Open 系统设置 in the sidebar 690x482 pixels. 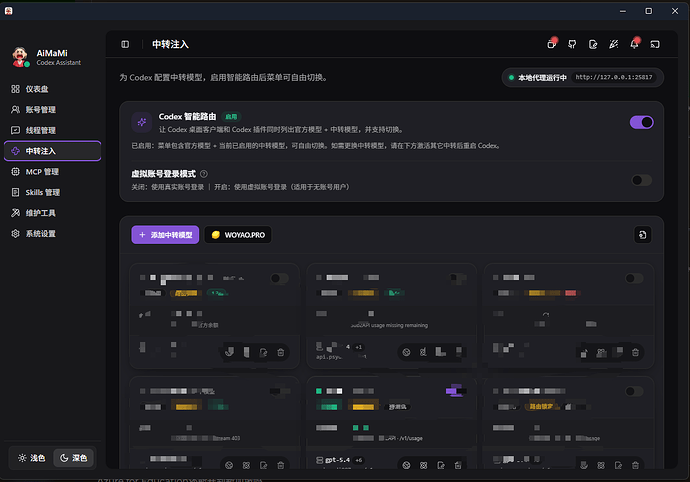[52, 234]
